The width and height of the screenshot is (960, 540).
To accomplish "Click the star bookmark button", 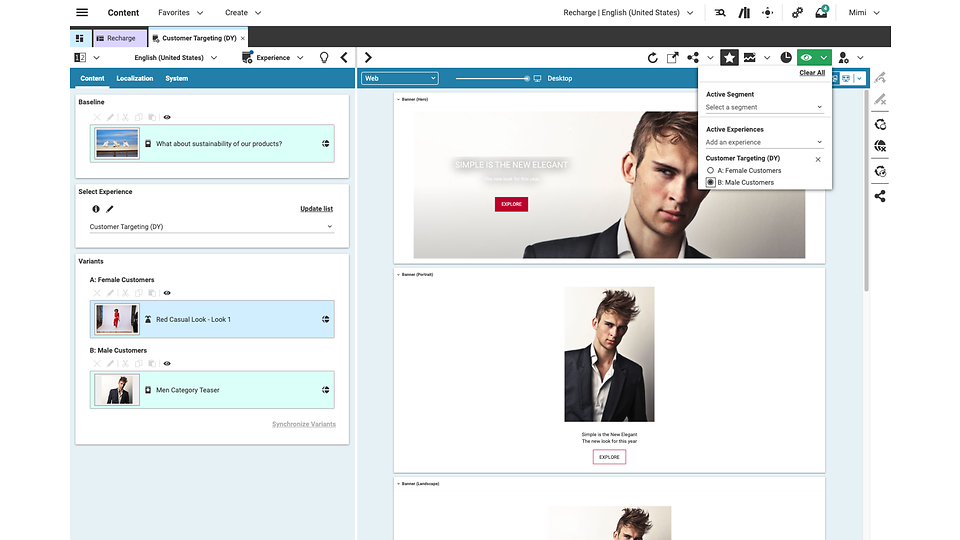I will click(x=729, y=58).
